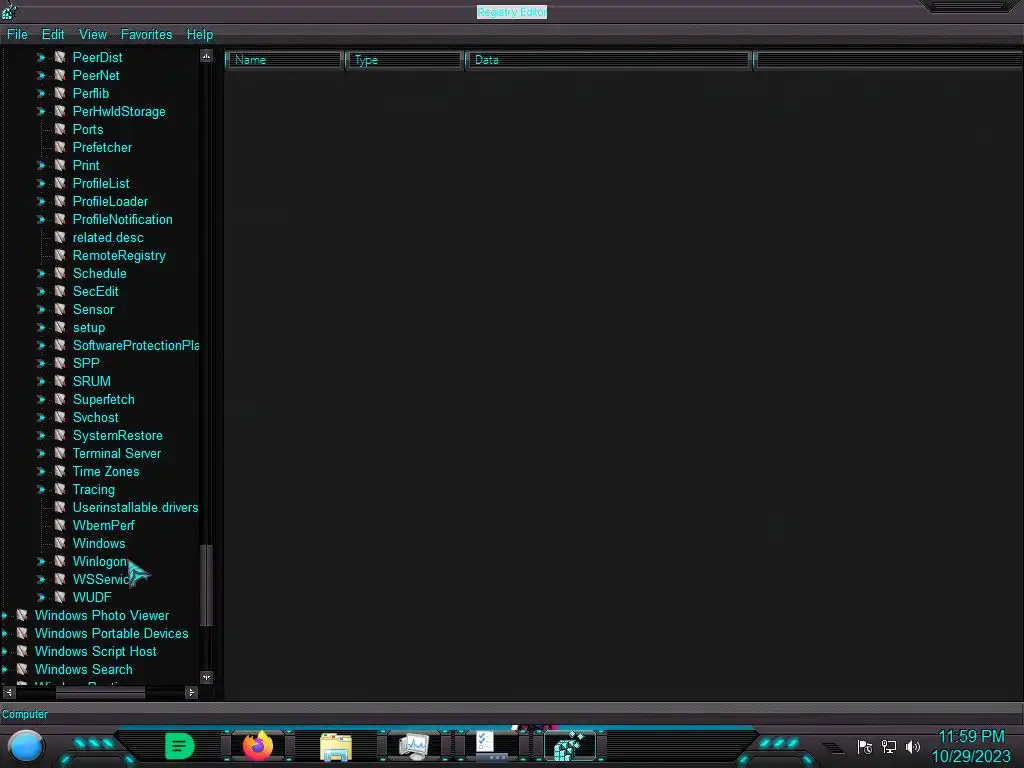Expand the ProfileList key
Image resolution: width=1024 pixels, height=768 pixels.
point(40,184)
